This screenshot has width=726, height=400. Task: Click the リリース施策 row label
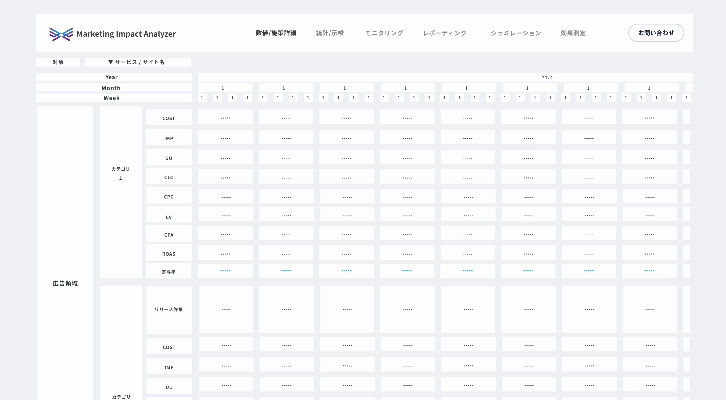coord(169,309)
